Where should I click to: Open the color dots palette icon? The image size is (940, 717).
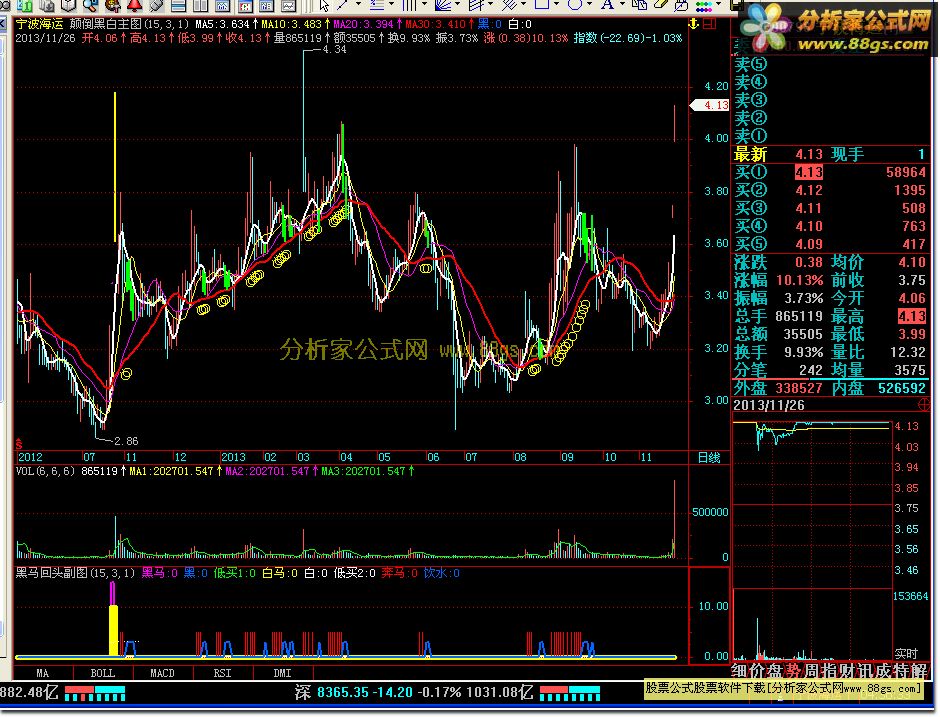coord(704,6)
